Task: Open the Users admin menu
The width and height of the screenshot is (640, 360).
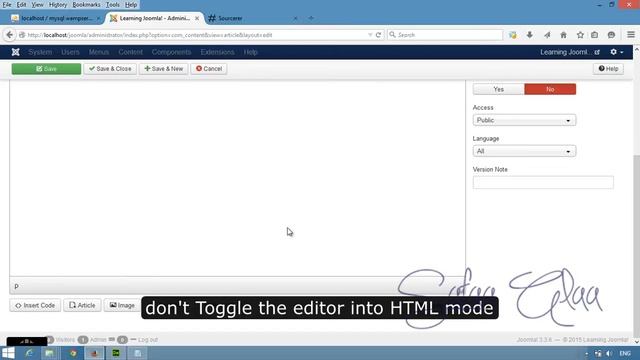Action: [x=70, y=52]
